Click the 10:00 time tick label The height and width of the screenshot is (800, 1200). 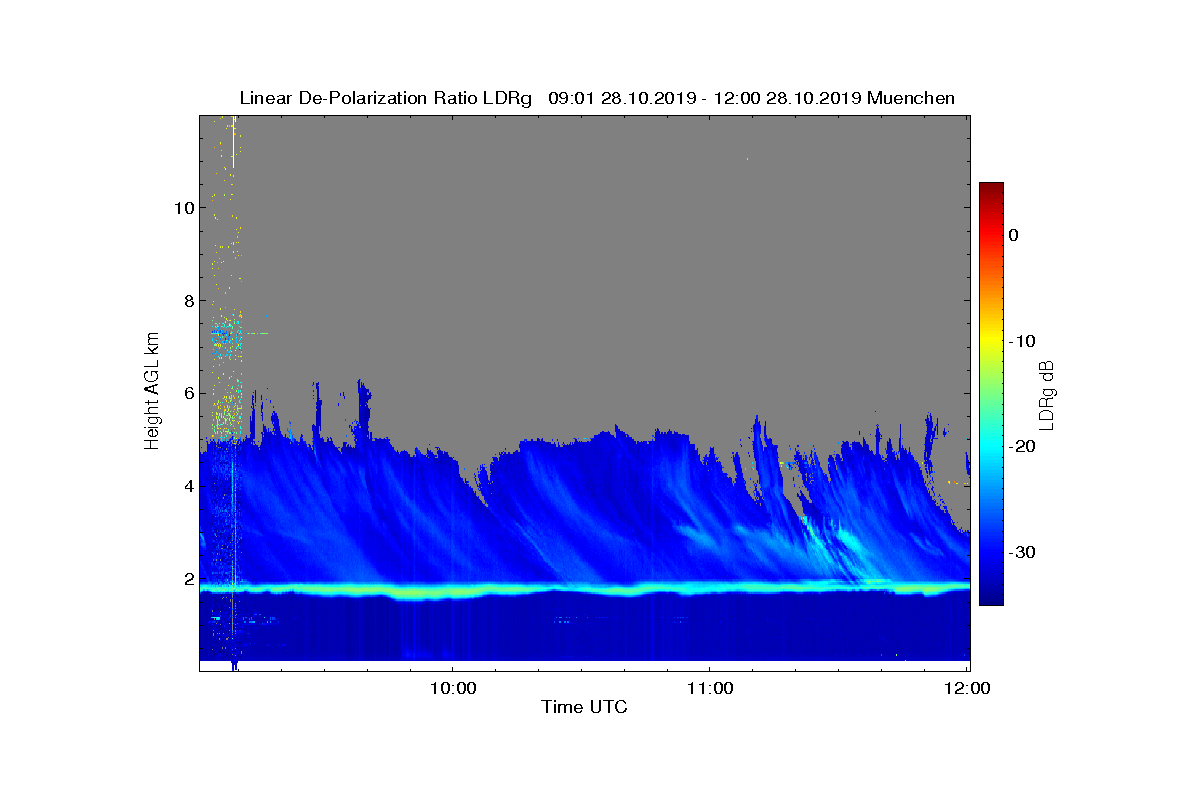452,688
